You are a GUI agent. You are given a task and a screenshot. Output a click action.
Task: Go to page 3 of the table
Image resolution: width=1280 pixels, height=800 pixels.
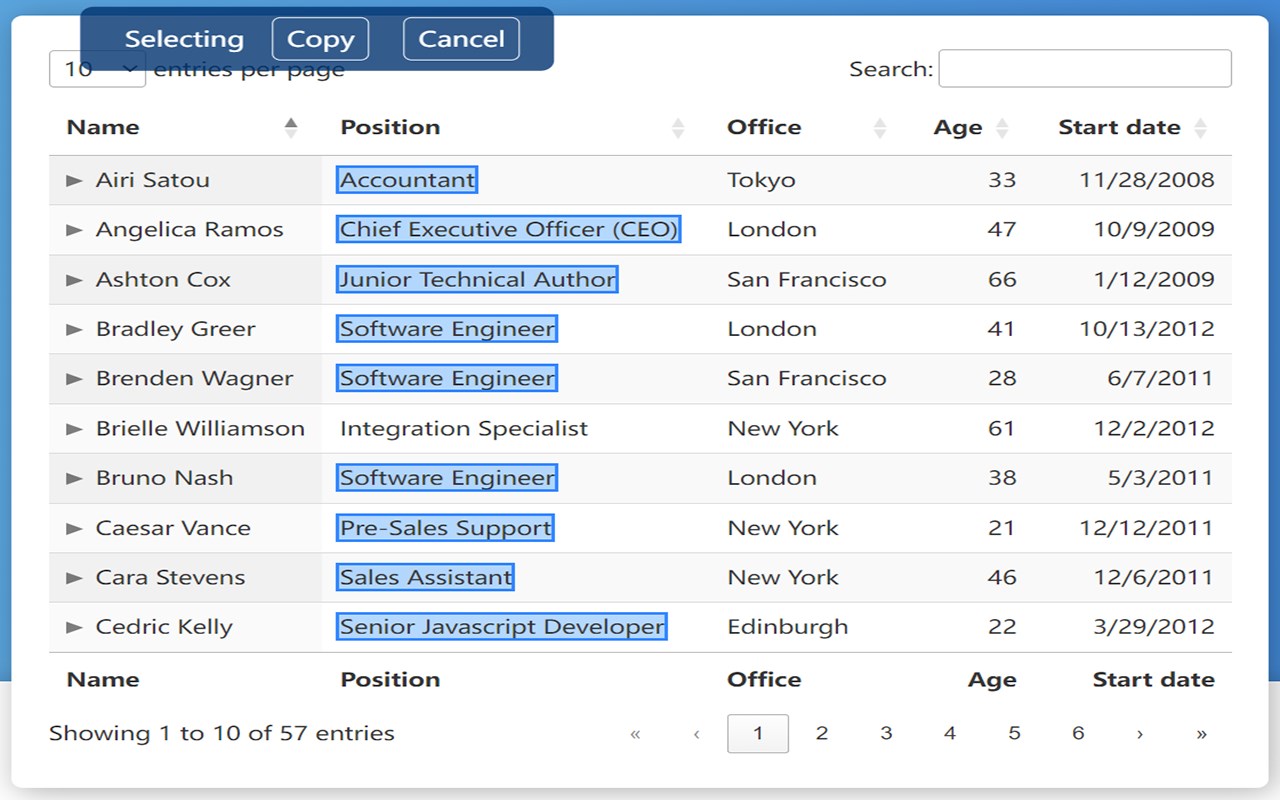point(885,734)
